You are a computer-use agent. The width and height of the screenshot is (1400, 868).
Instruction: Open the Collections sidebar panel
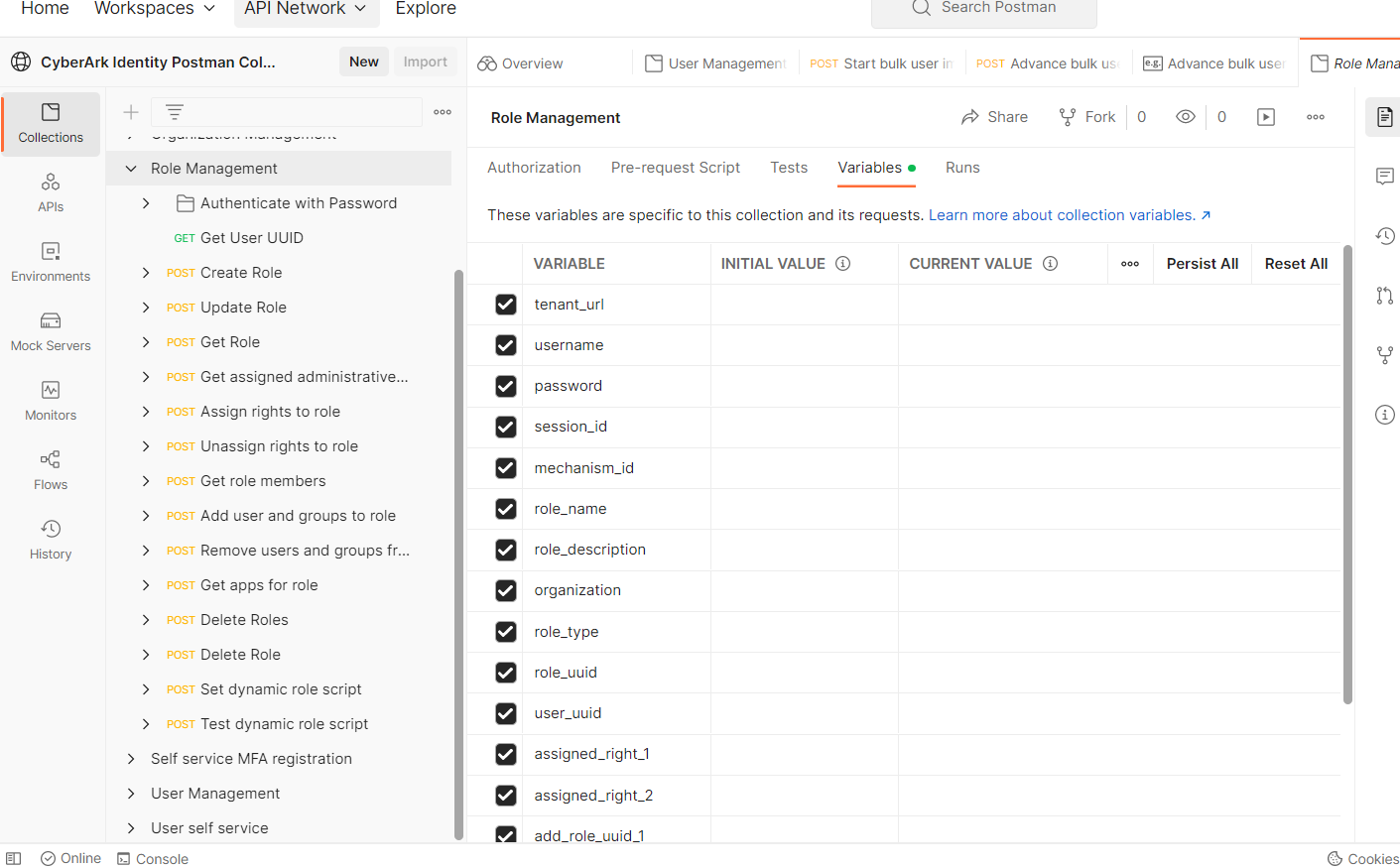point(51,124)
